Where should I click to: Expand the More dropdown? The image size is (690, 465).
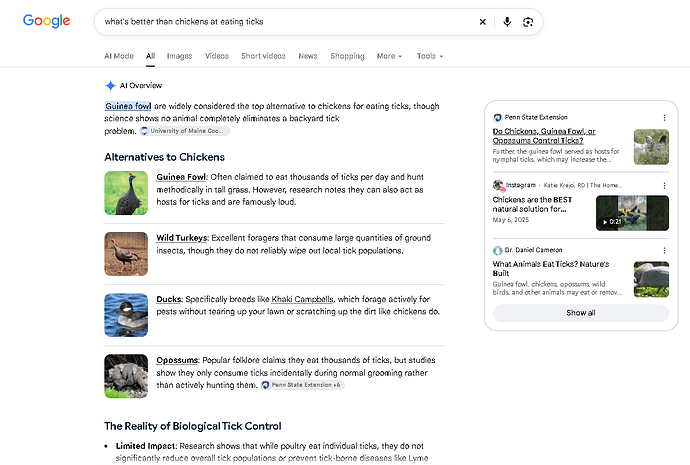389,56
